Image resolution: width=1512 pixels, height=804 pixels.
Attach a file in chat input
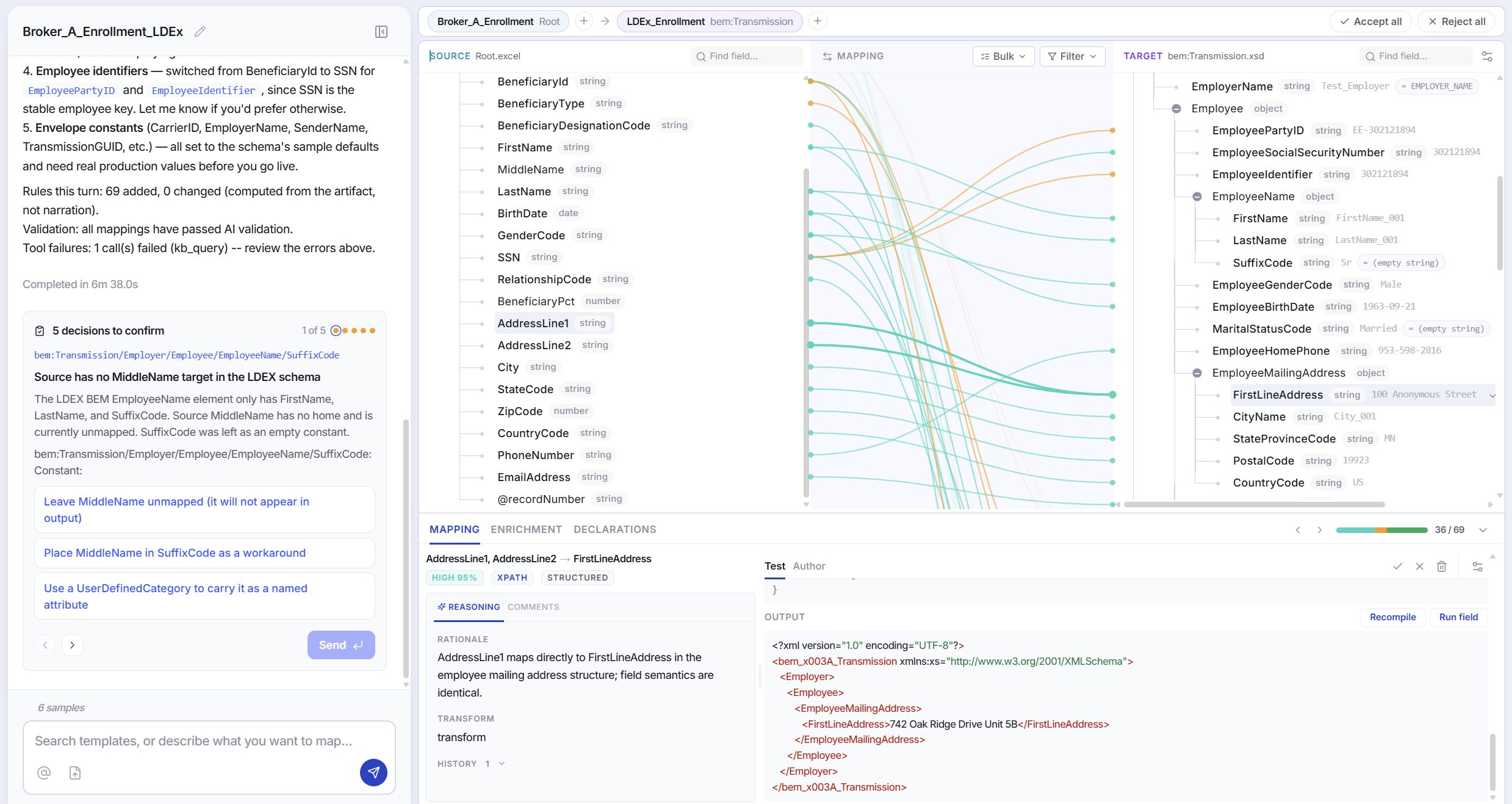[75, 773]
